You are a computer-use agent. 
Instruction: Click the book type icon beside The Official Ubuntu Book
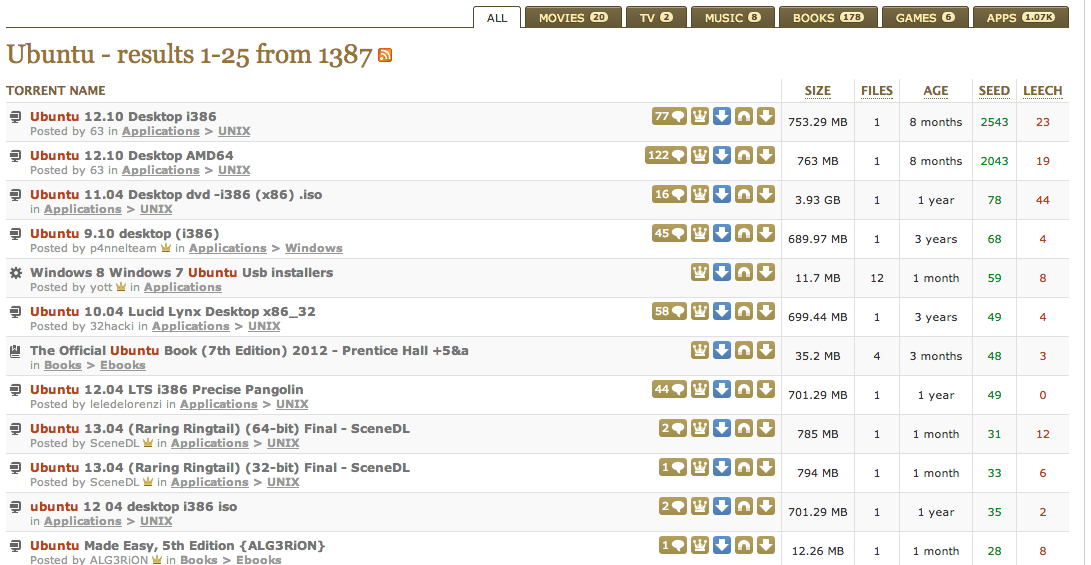click(15, 351)
